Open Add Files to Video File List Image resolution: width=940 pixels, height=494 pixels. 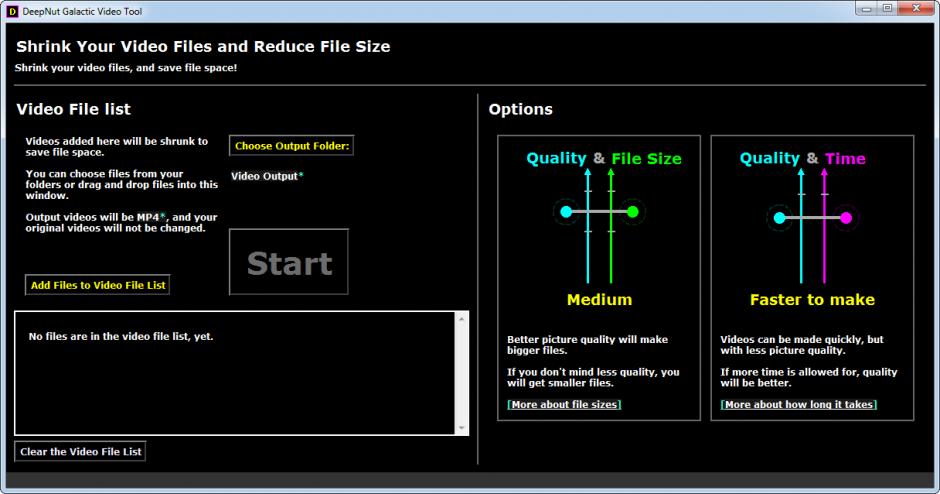pyautogui.click(x=98, y=285)
